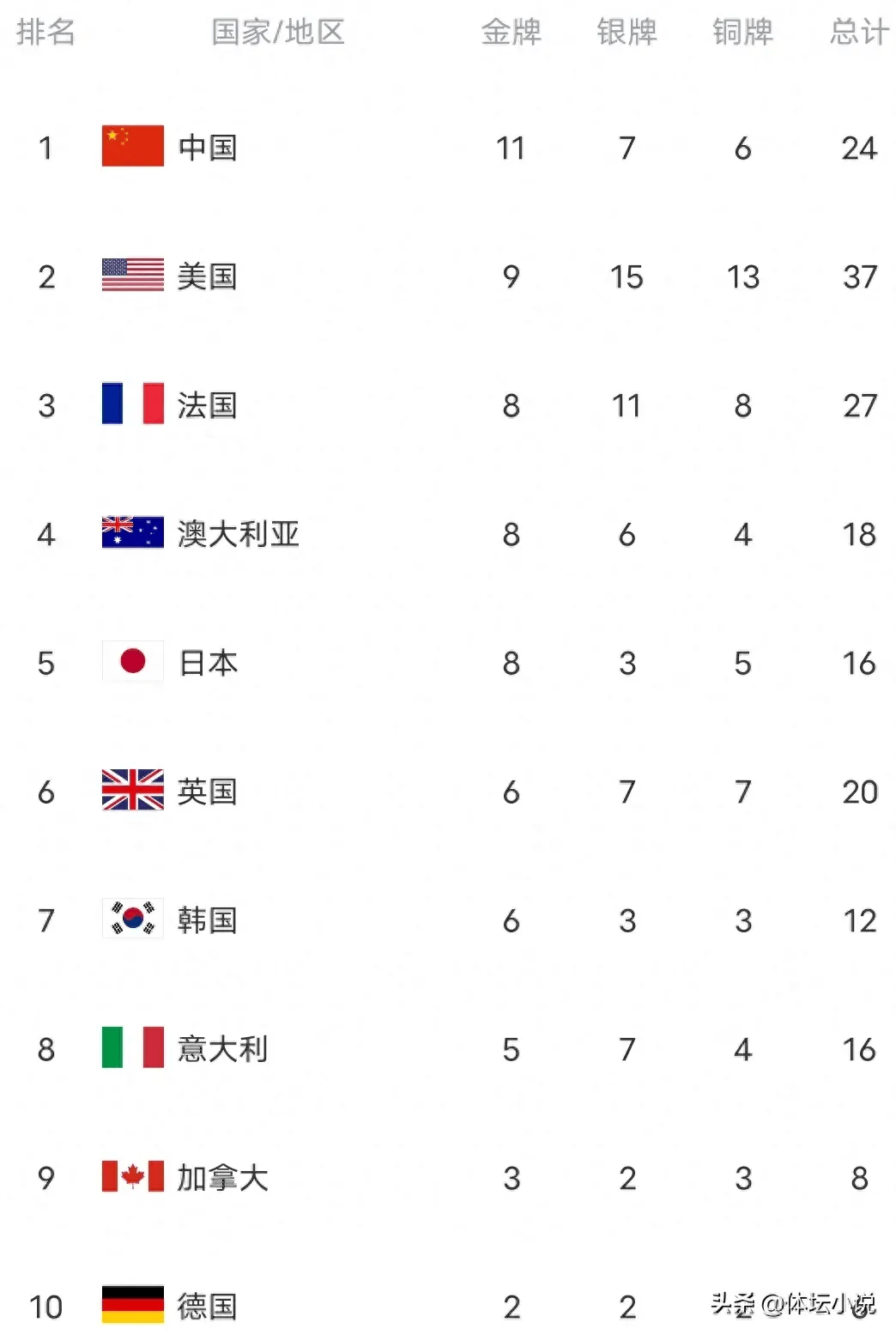Screen dimensions: 896x1335
Task: Click the France flag icon
Action: point(132,404)
